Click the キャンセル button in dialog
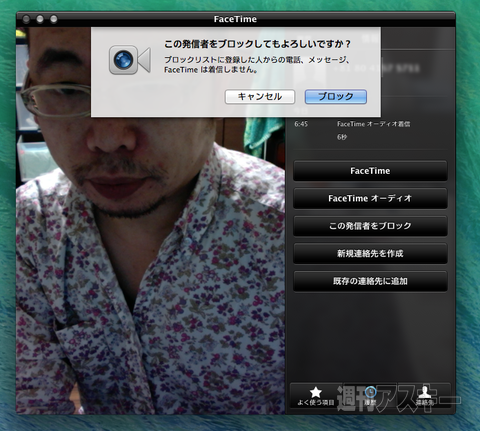480x431 pixels. 260,97
